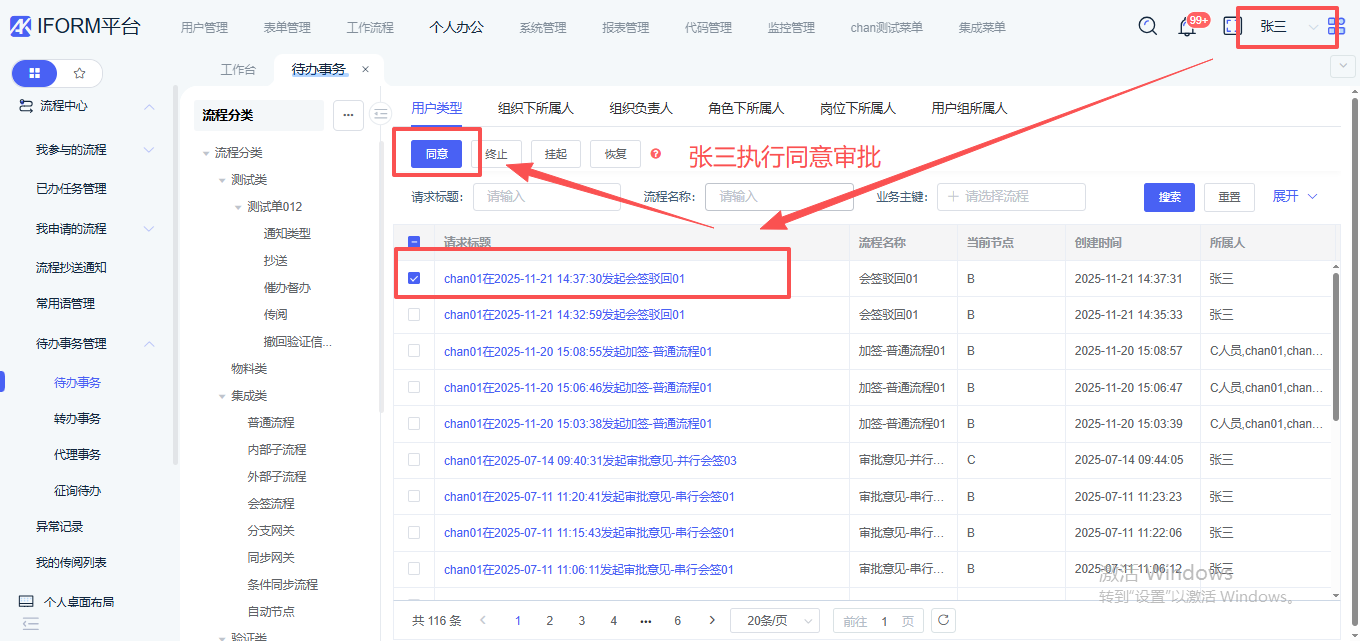Toggle fullscreen mode icon in header

pyautogui.click(x=1232, y=27)
